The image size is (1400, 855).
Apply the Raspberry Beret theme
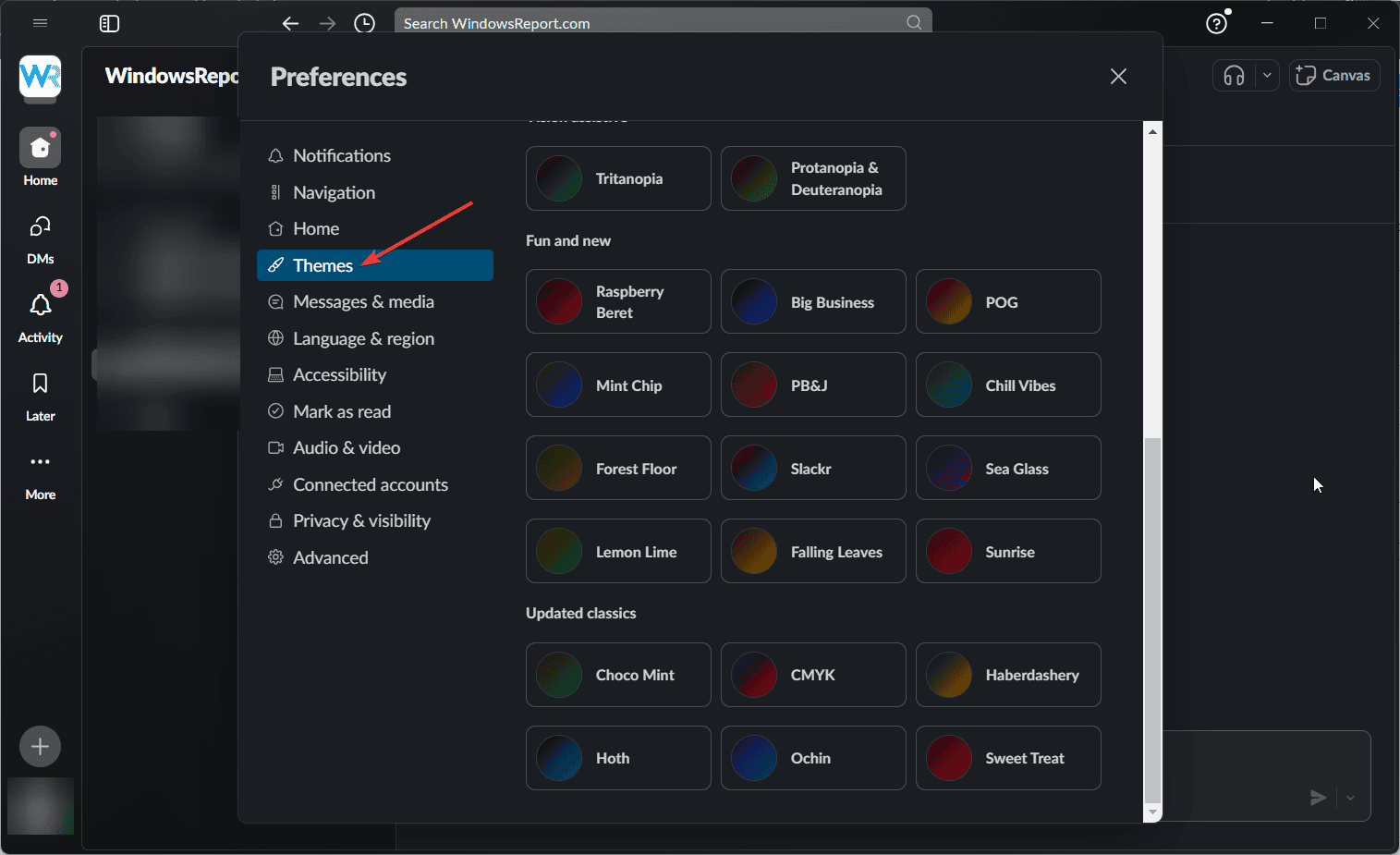pyautogui.click(x=618, y=301)
